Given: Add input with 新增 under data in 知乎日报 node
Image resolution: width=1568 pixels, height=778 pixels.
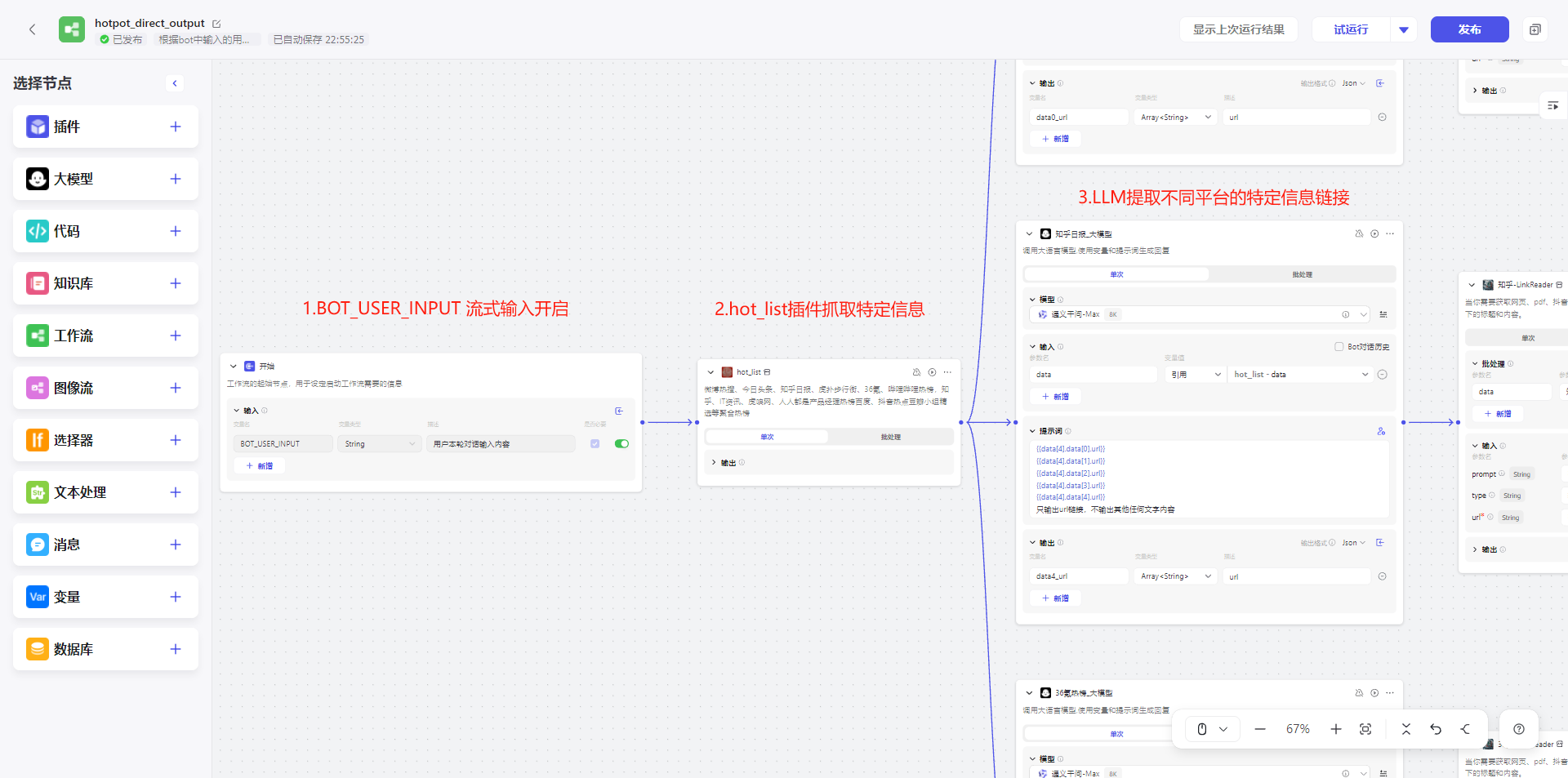Looking at the screenshot, I should (1055, 397).
